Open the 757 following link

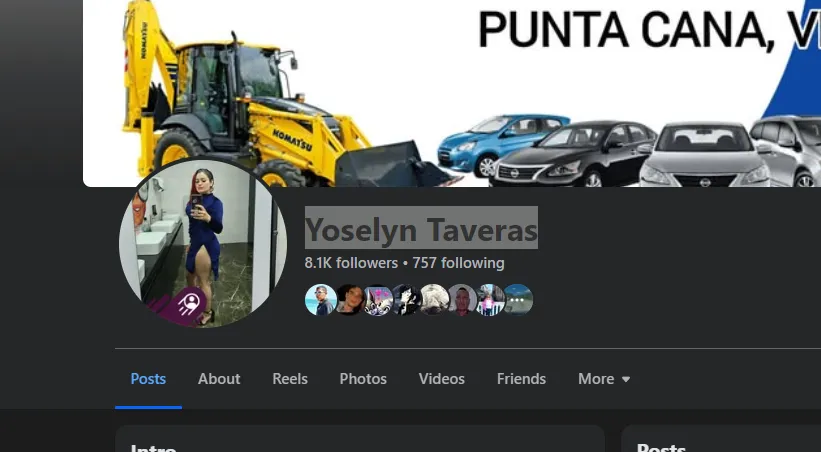tap(458, 263)
